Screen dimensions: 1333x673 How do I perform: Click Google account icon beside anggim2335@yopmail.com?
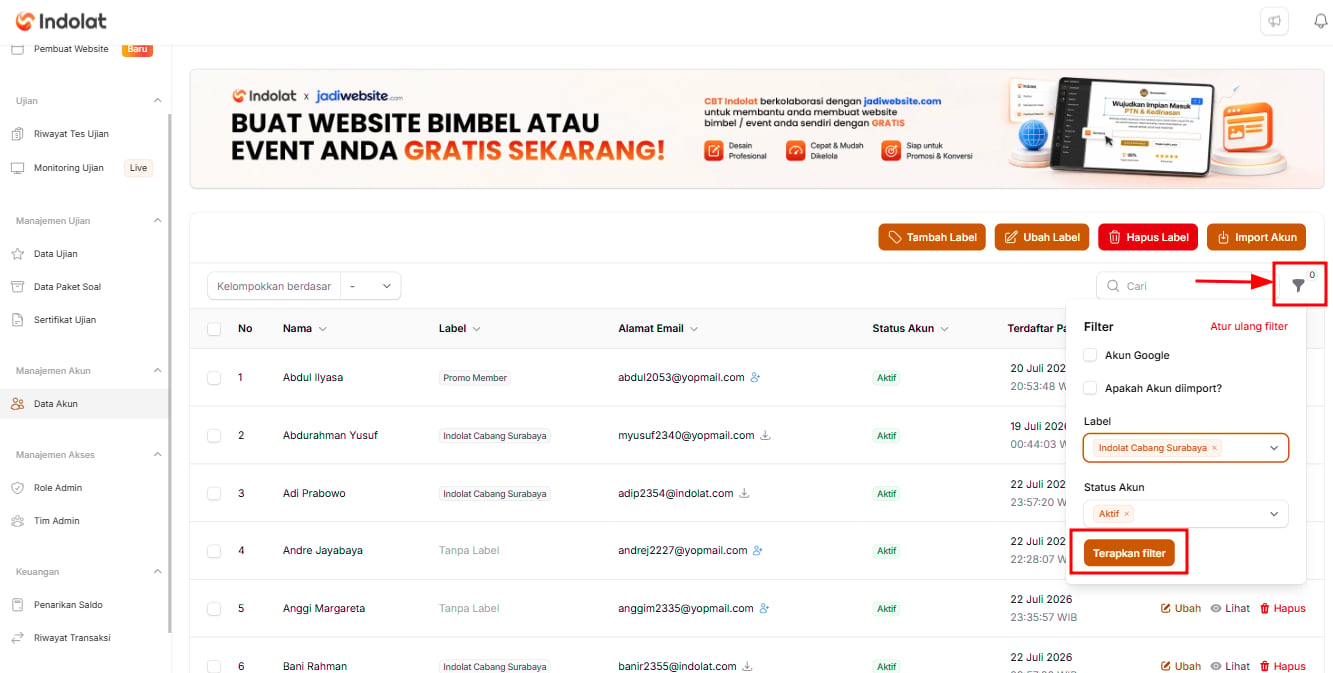pos(764,608)
